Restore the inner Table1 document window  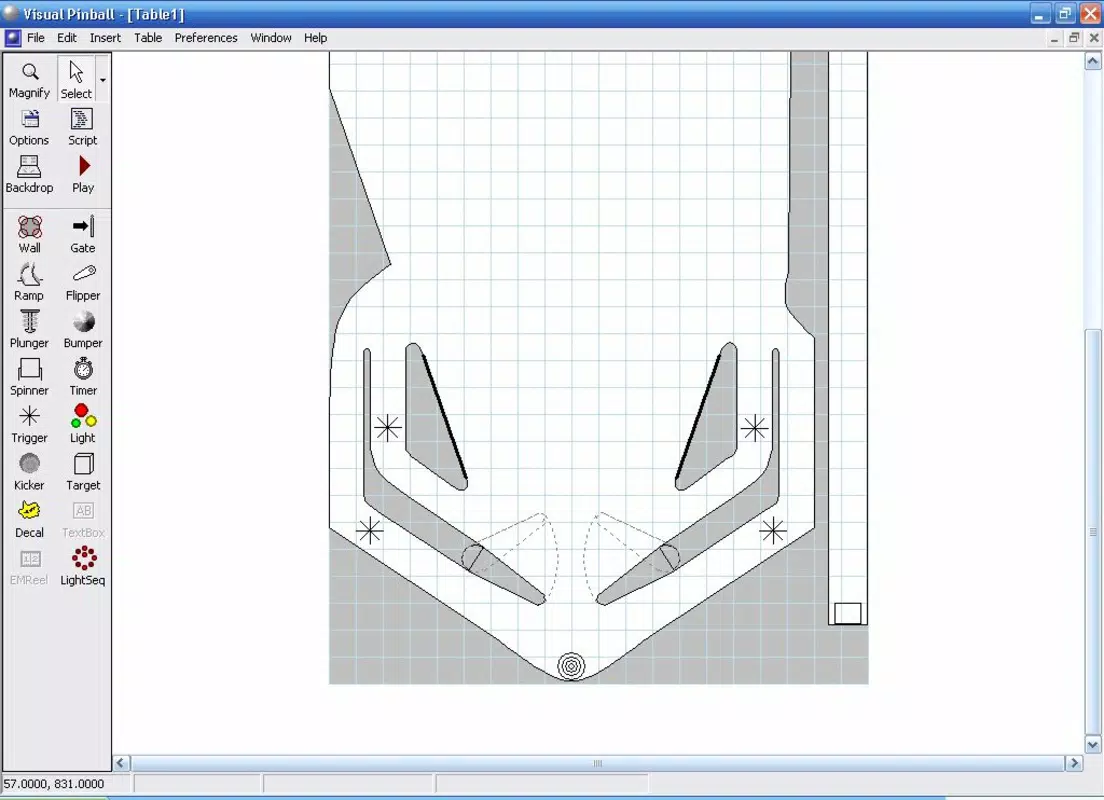[1074, 38]
